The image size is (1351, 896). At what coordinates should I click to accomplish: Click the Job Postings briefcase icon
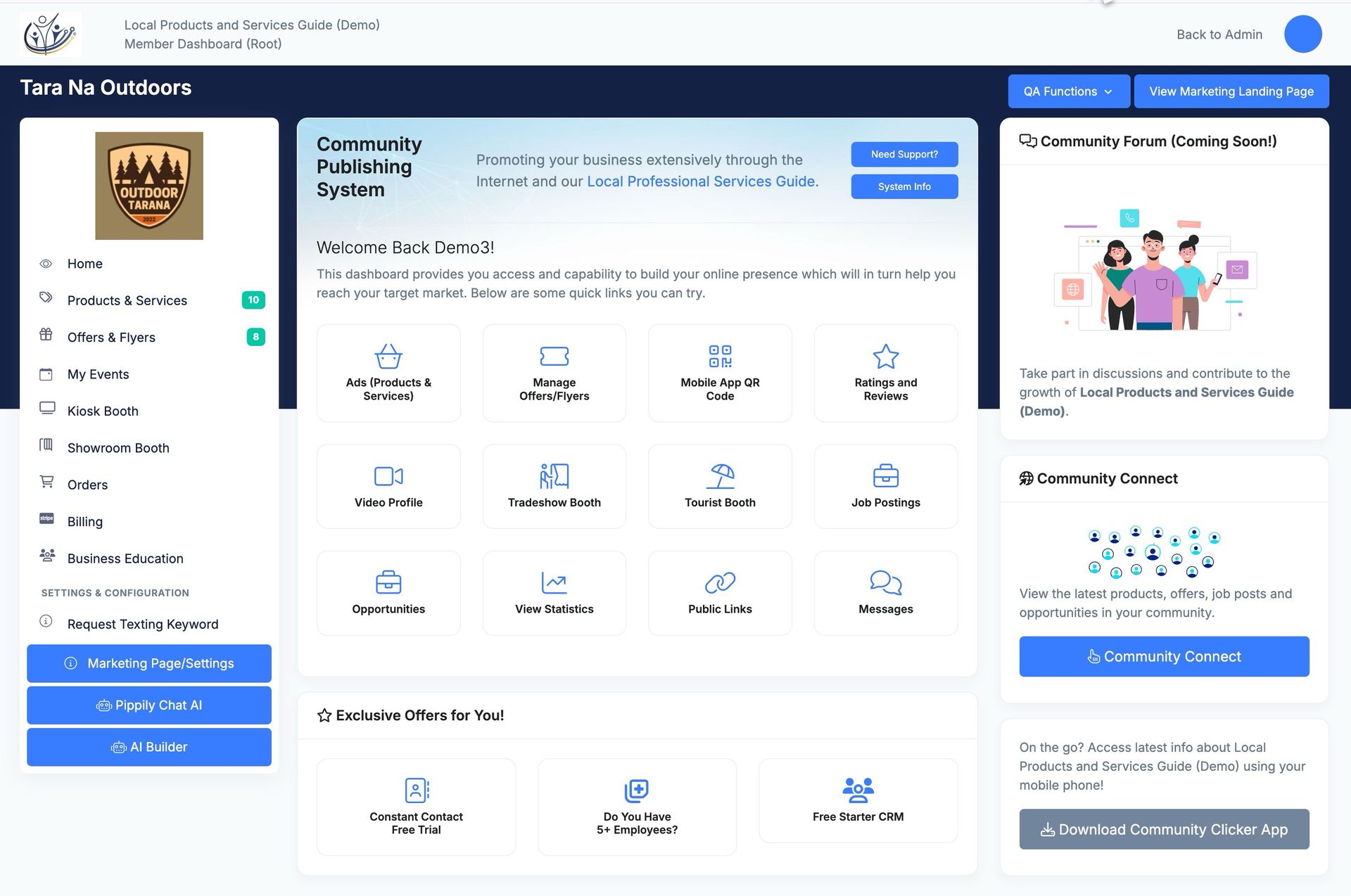(885, 476)
